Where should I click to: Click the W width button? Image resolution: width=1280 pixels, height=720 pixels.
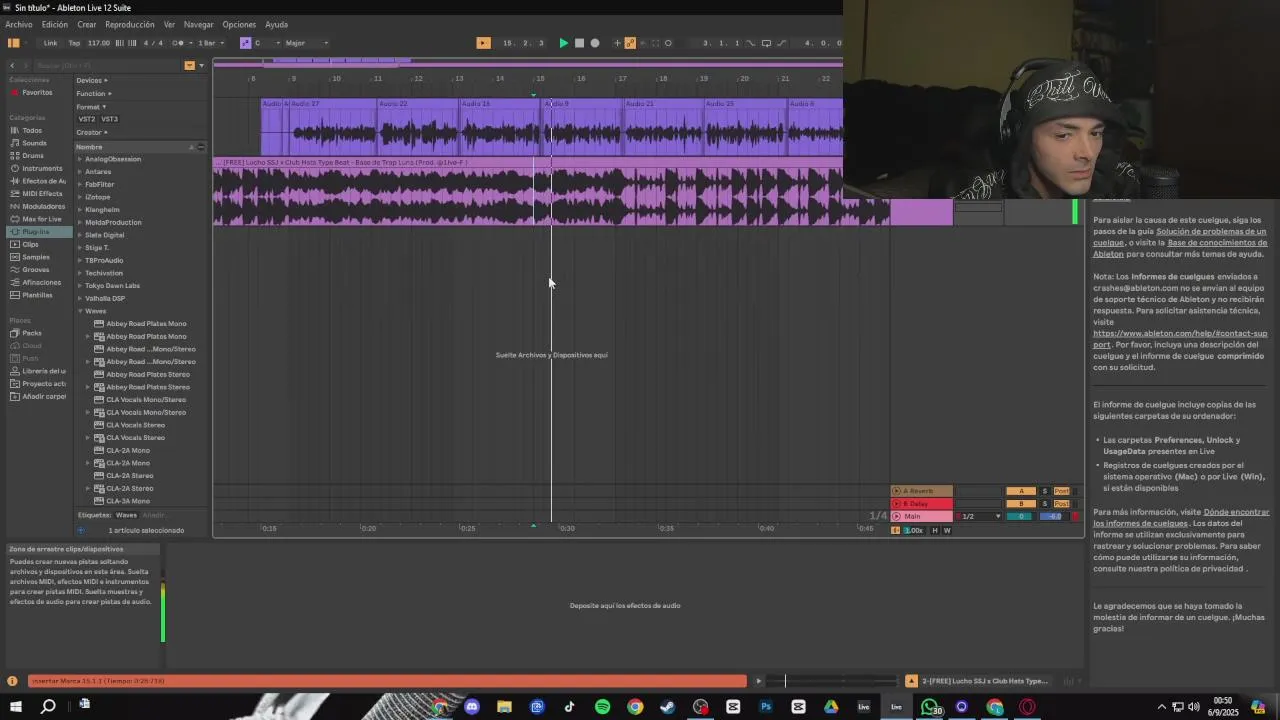[947, 530]
